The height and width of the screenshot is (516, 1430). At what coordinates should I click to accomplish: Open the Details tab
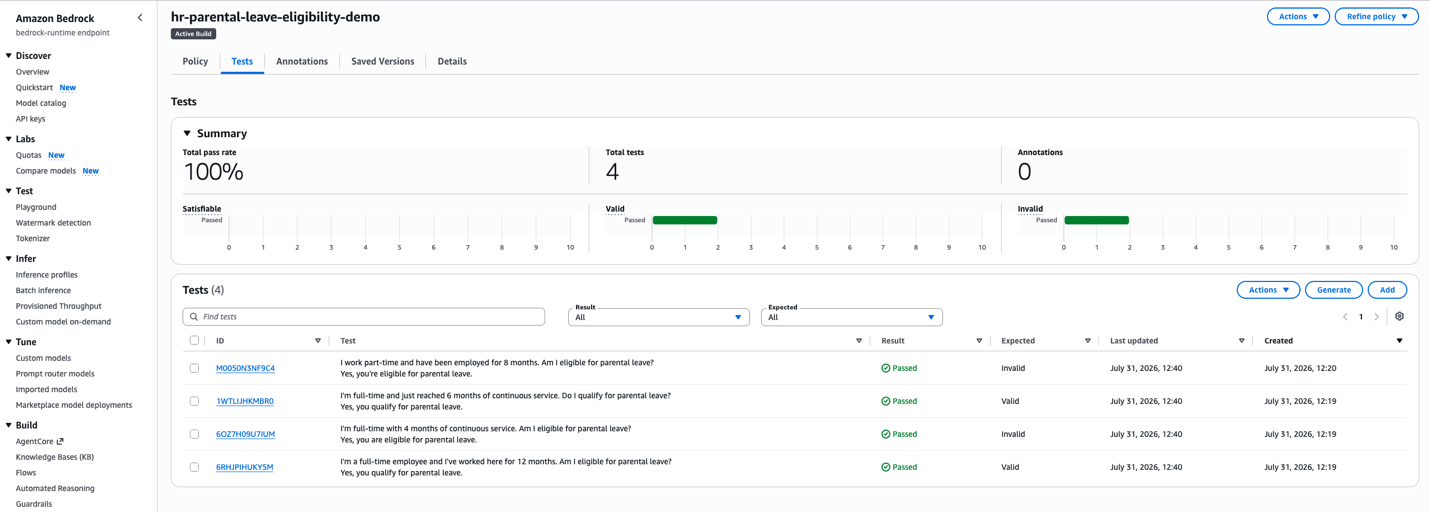pos(452,61)
